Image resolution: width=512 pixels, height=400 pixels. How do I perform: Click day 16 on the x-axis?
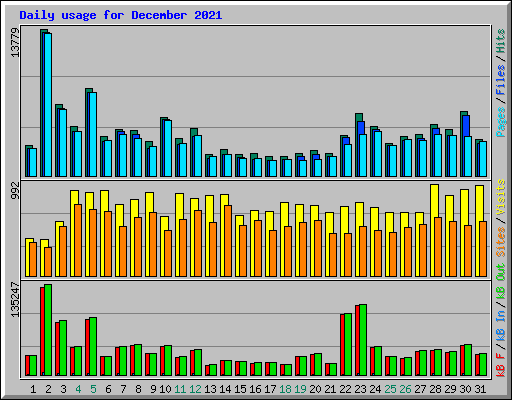pyautogui.click(x=255, y=389)
